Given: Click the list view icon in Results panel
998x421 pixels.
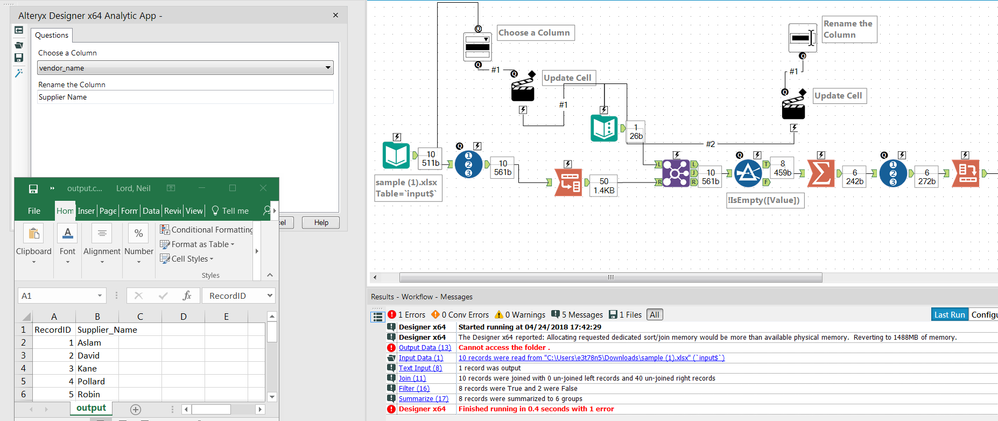Looking at the screenshot, I should pyautogui.click(x=377, y=316).
